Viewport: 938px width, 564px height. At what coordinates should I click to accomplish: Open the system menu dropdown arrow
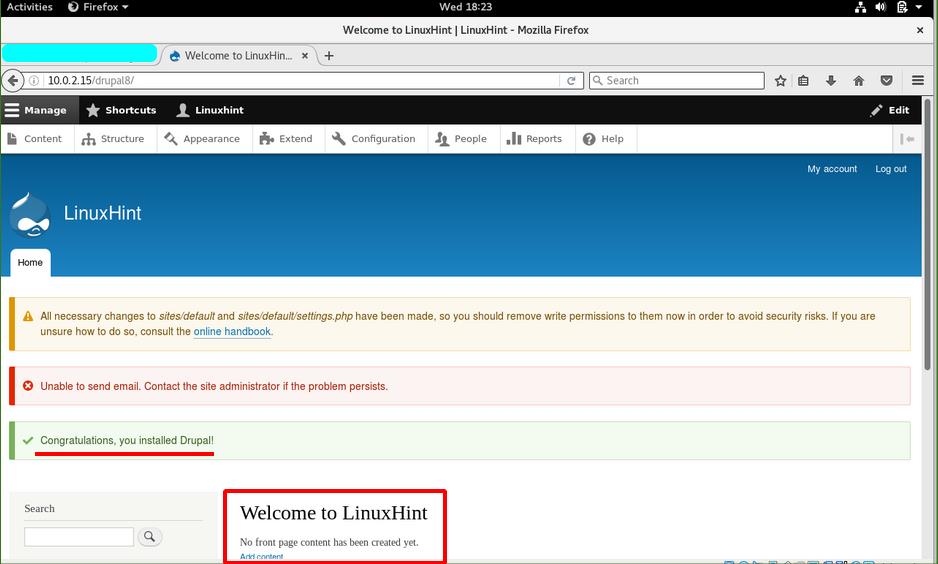[919, 7]
